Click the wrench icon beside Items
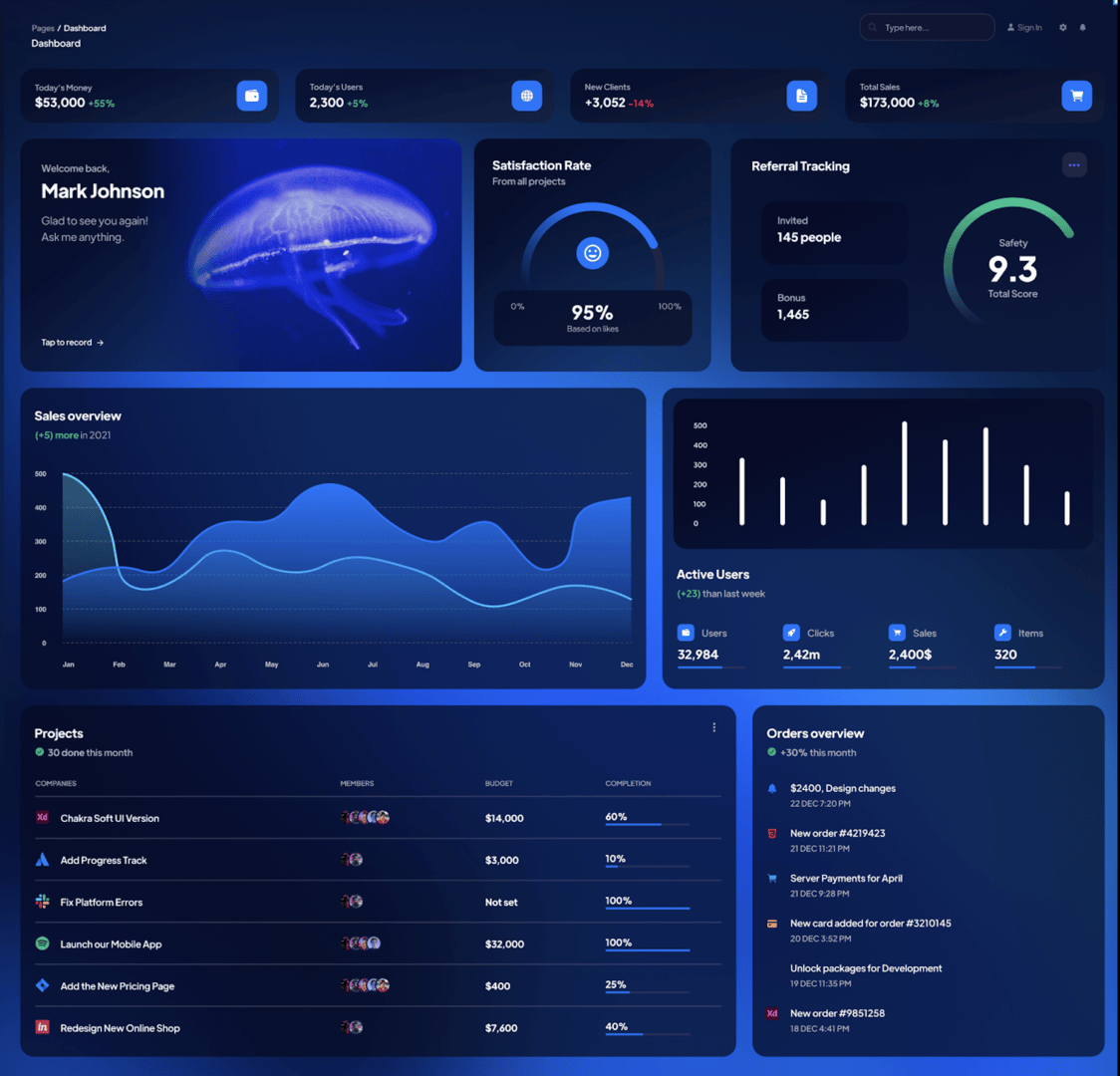Viewport: 1120px width, 1076px height. [1002, 633]
